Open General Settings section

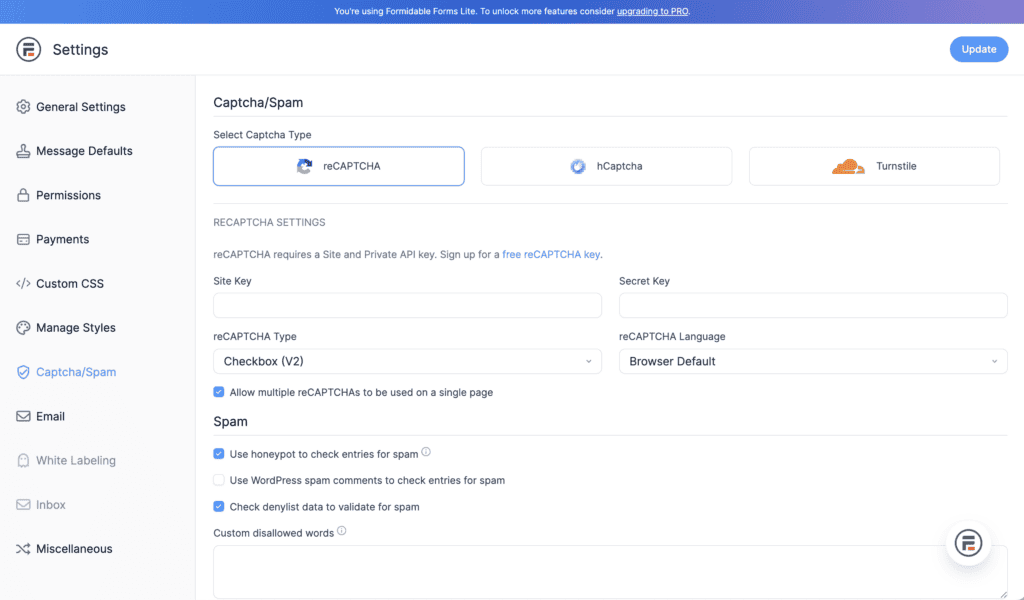80,106
